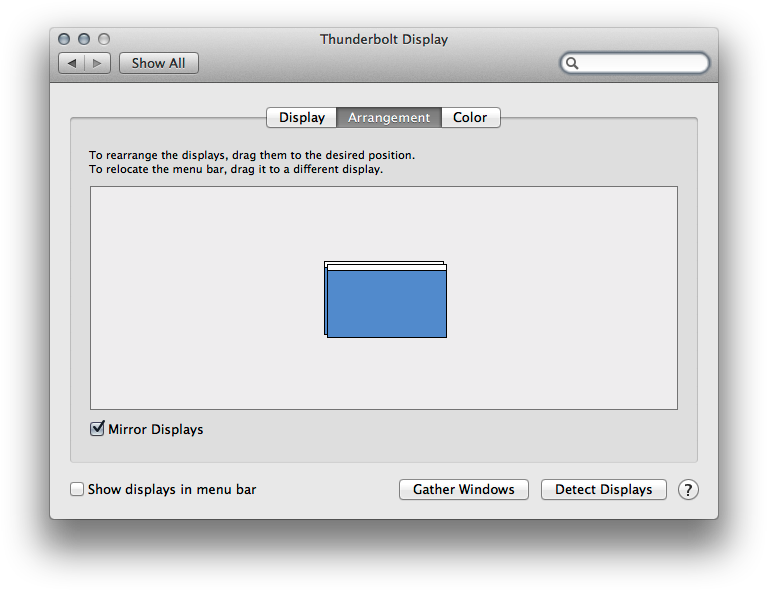The height and width of the screenshot is (590, 767).
Task: Click the "Thunderbolt Display" window title
Action: [384, 39]
